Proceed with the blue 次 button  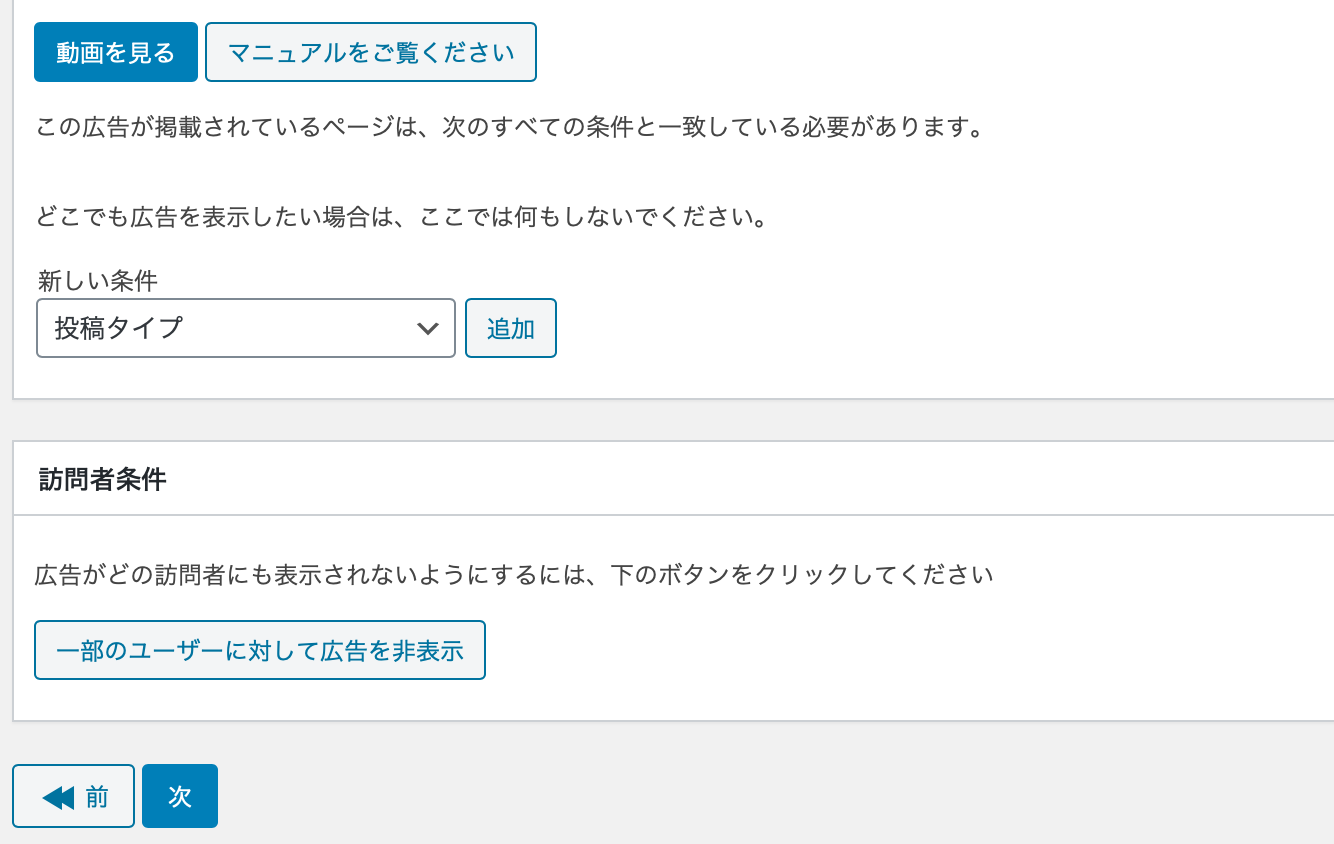(180, 797)
